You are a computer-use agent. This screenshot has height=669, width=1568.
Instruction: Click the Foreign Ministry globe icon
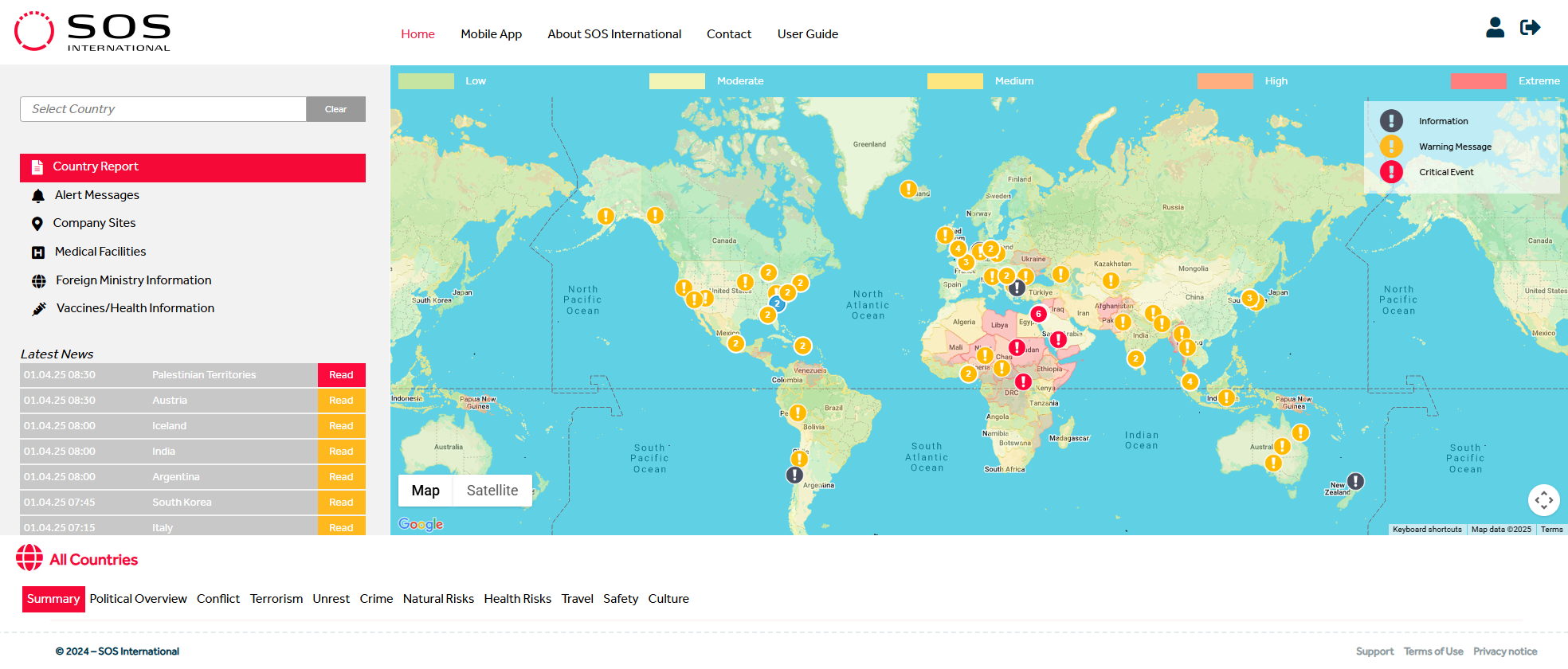pyautogui.click(x=38, y=281)
